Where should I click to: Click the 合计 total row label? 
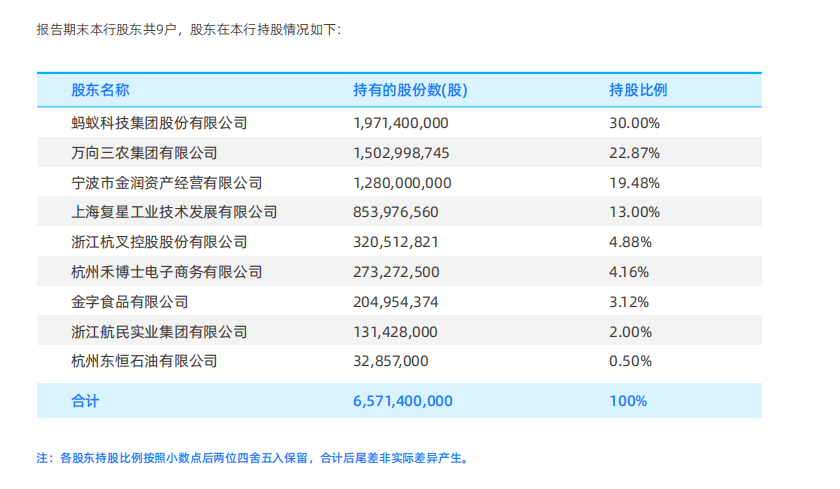(x=85, y=401)
